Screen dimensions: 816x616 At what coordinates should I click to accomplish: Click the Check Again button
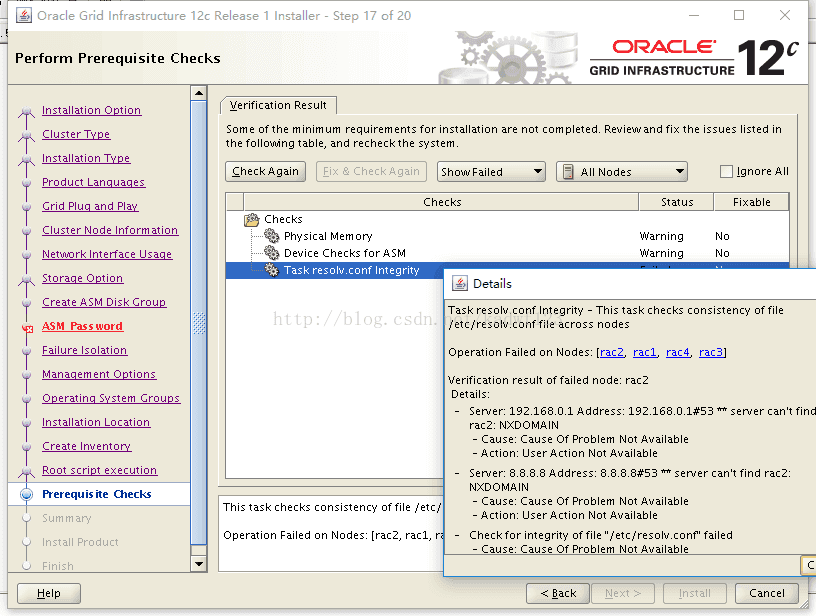[x=265, y=171]
